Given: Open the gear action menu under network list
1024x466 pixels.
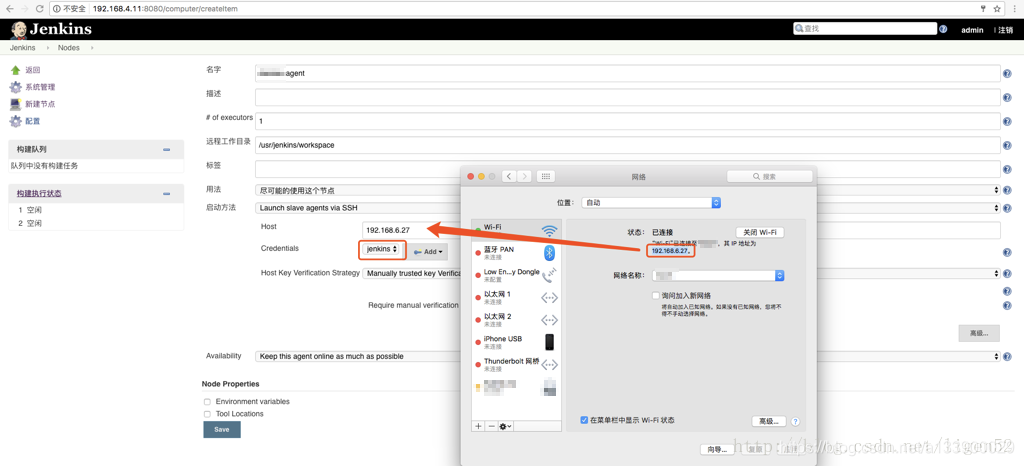Looking at the screenshot, I should point(505,426).
